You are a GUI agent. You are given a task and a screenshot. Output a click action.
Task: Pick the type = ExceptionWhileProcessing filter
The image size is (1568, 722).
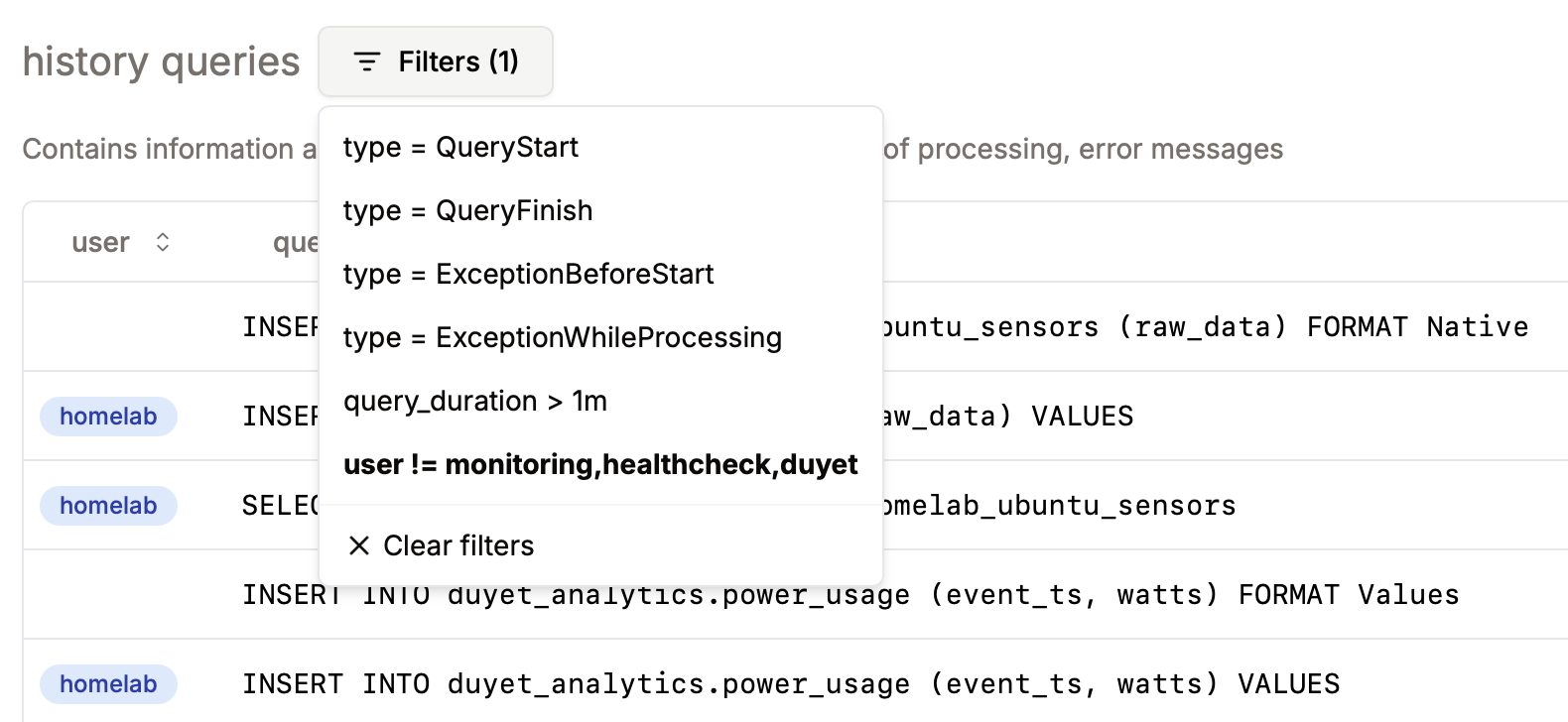tap(562, 338)
